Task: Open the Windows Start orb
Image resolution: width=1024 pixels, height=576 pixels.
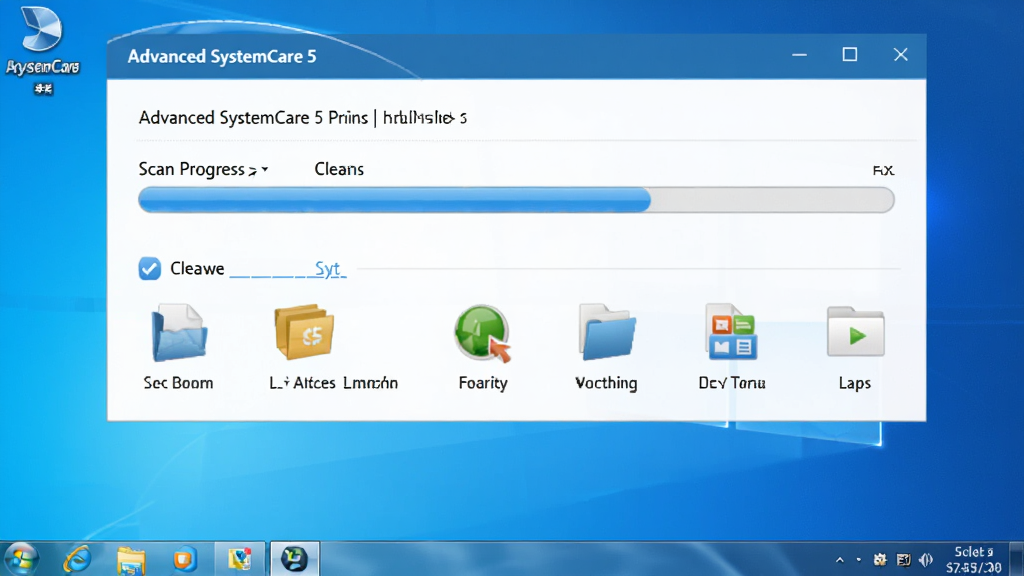Action: point(22,559)
